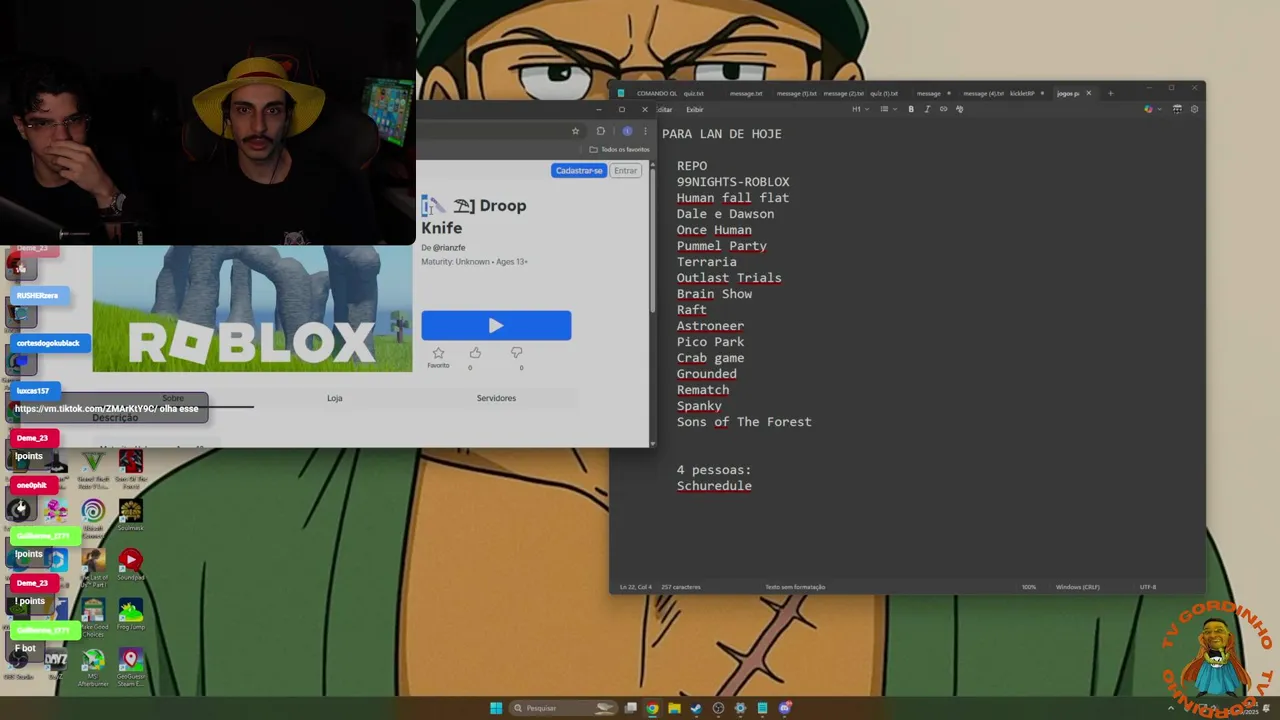1280x720 pixels.
Task: Open the Exibir menu in Notepad
Action: tap(695, 110)
